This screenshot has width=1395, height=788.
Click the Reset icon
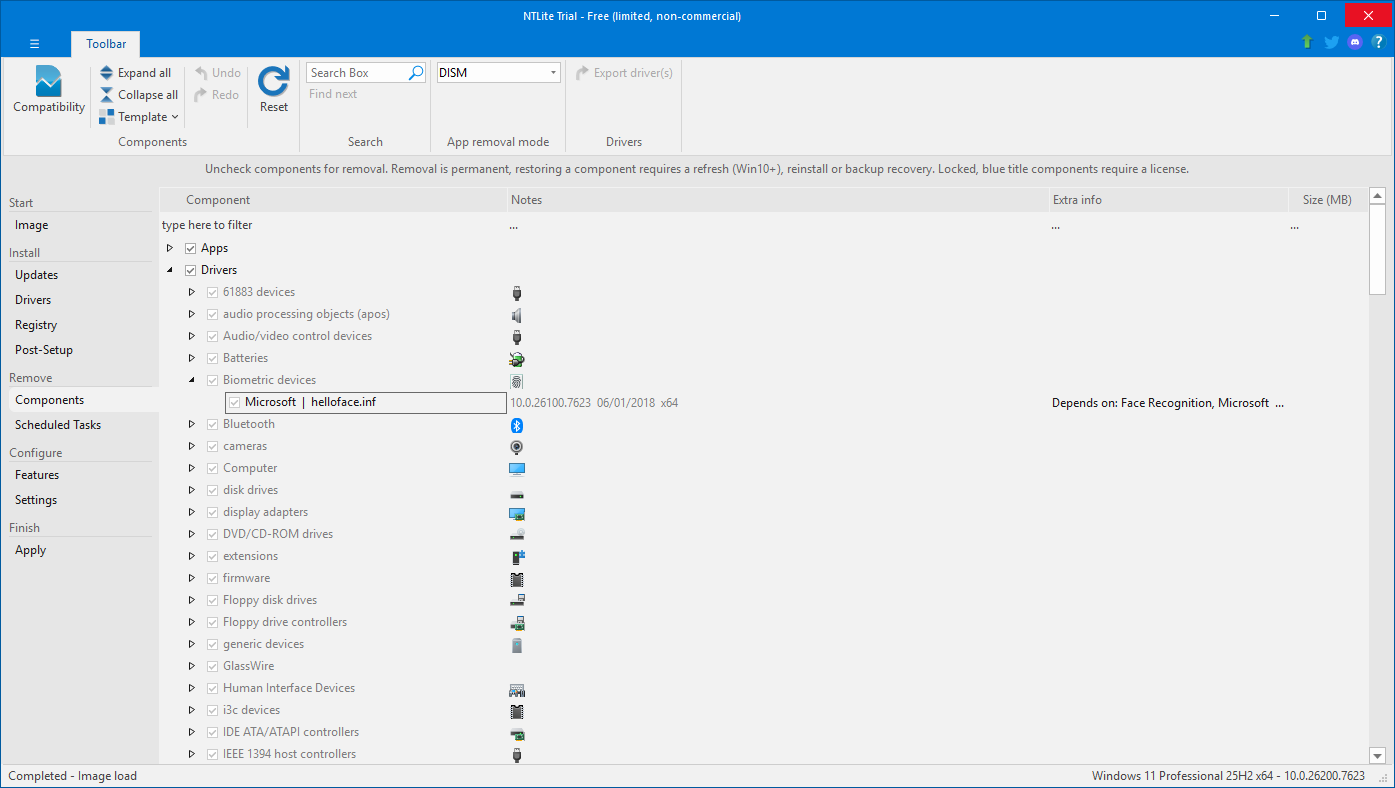coord(273,81)
